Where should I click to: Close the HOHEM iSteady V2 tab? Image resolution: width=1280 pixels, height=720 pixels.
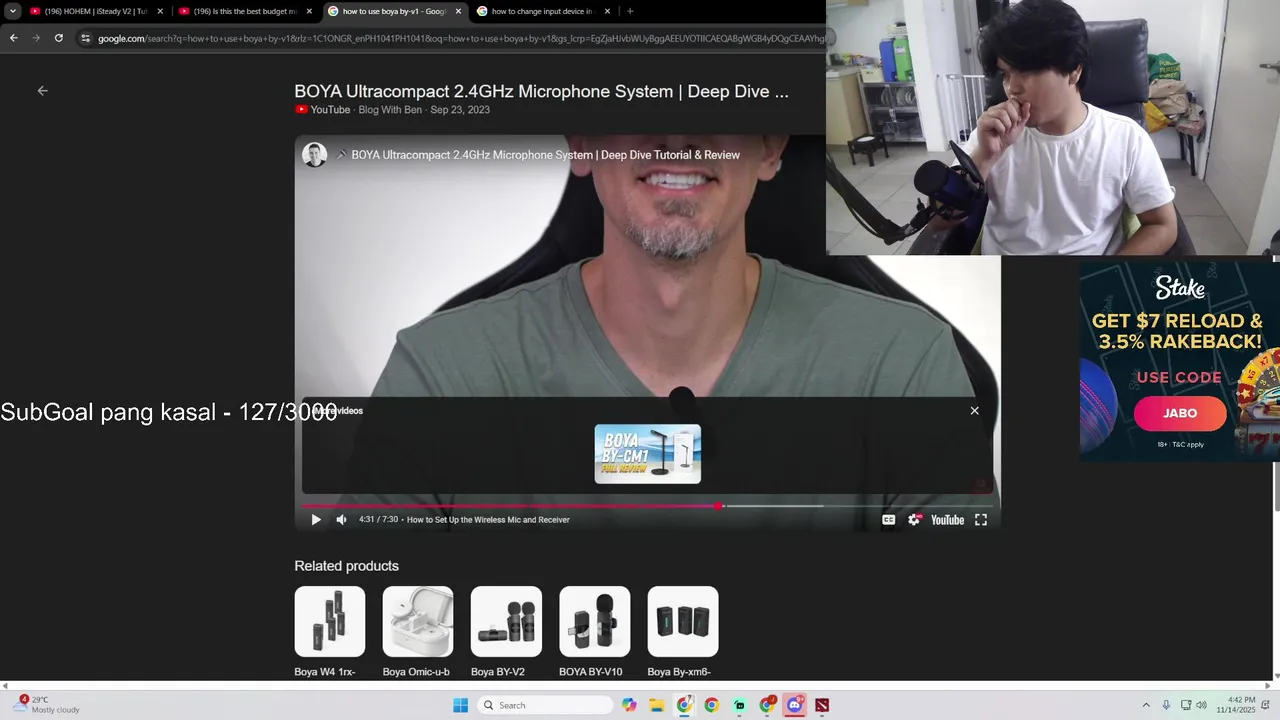pyautogui.click(x=160, y=11)
